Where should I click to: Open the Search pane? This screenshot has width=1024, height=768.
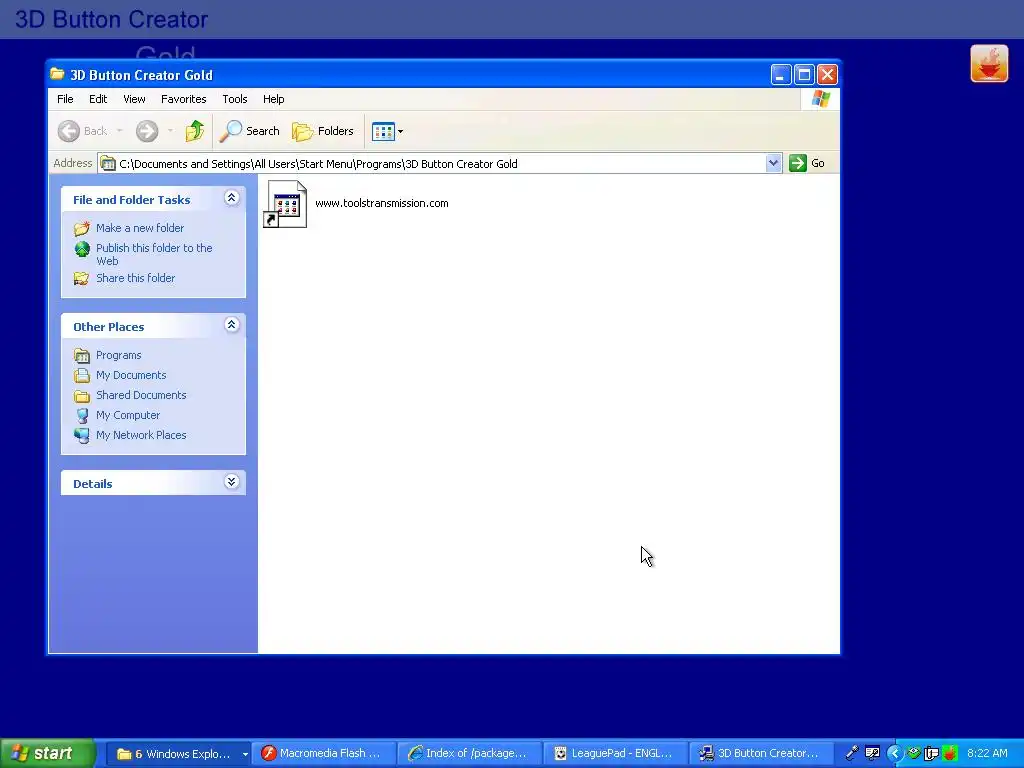point(249,131)
